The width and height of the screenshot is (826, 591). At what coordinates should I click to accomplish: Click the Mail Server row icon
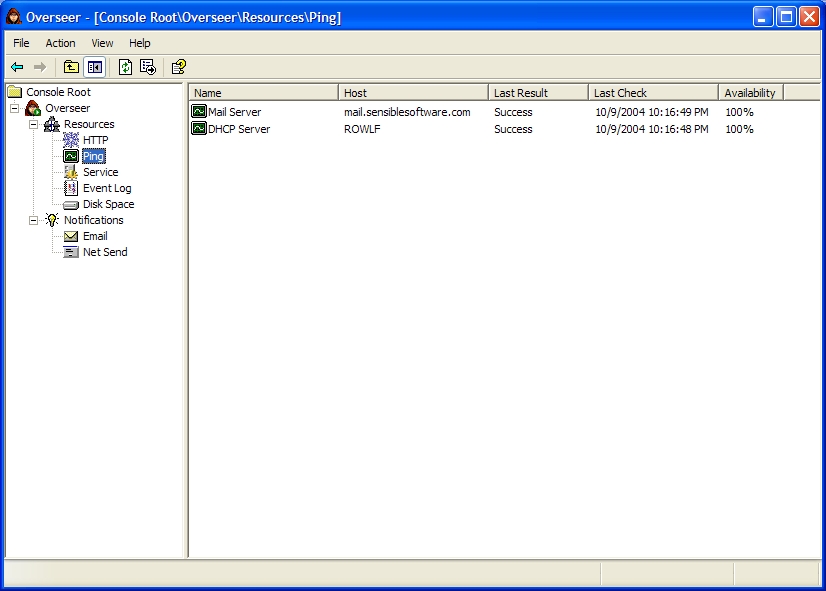(x=199, y=112)
